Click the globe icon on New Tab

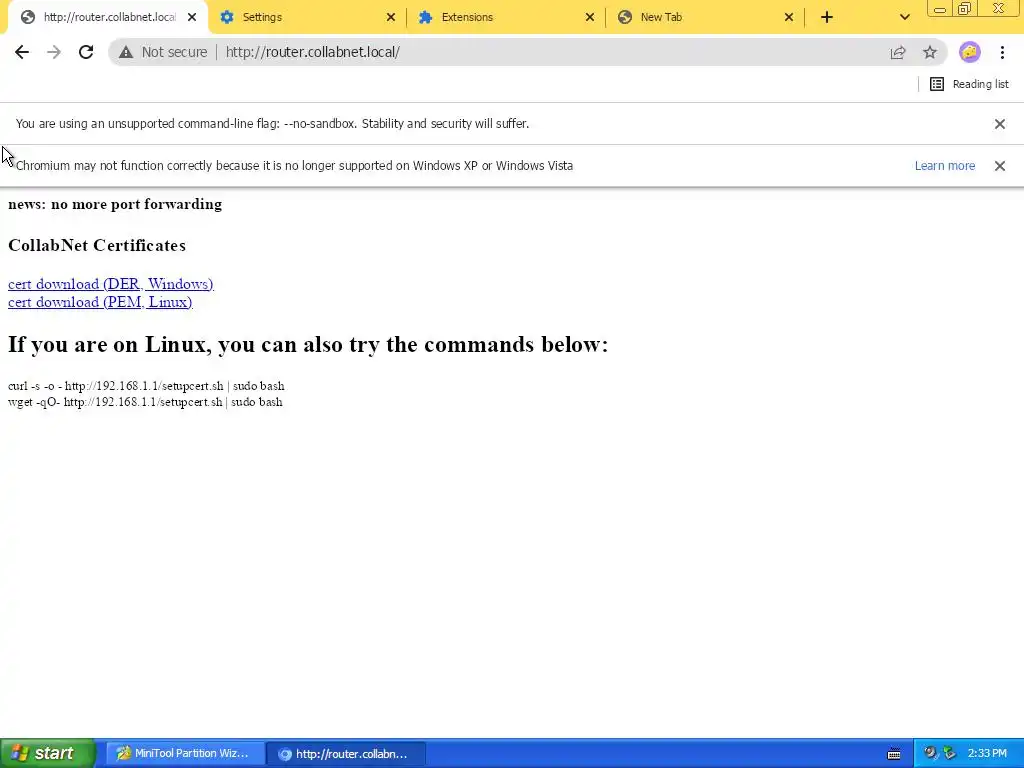tap(625, 17)
